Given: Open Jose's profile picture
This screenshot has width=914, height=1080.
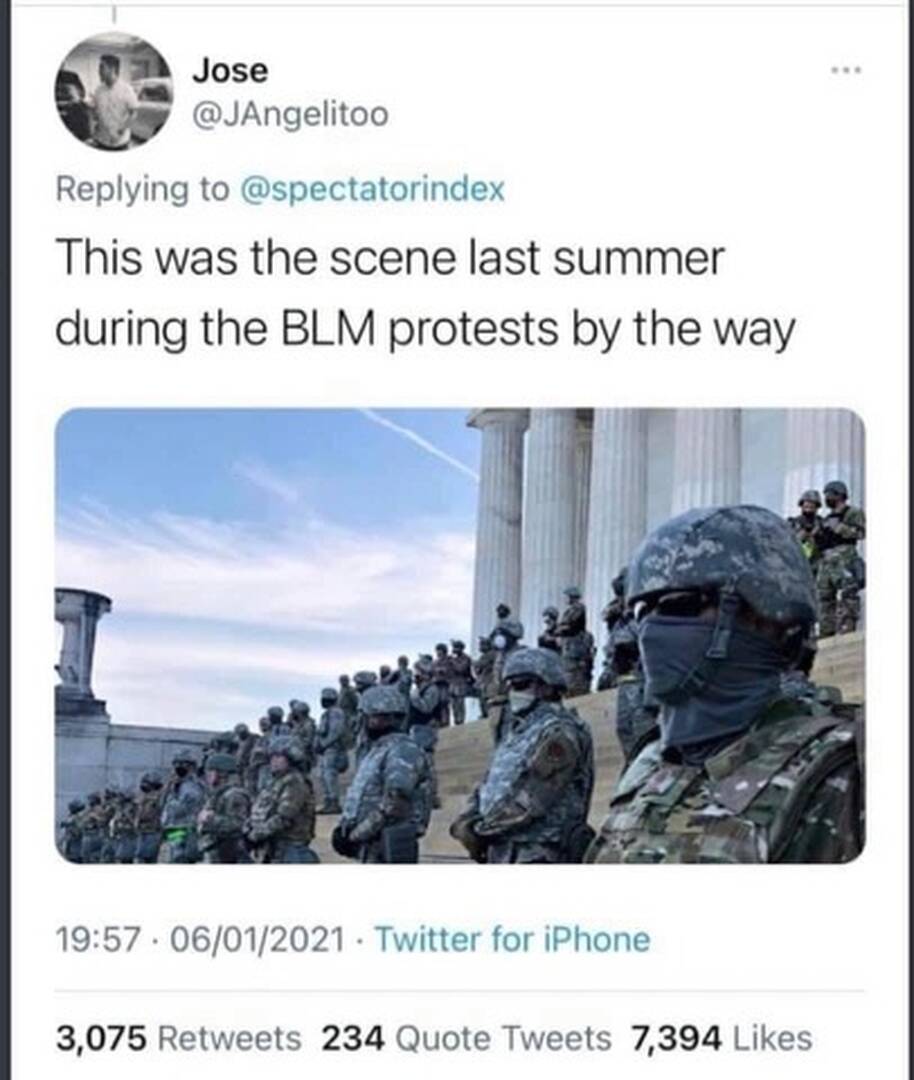Looking at the screenshot, I should [114, 91].
